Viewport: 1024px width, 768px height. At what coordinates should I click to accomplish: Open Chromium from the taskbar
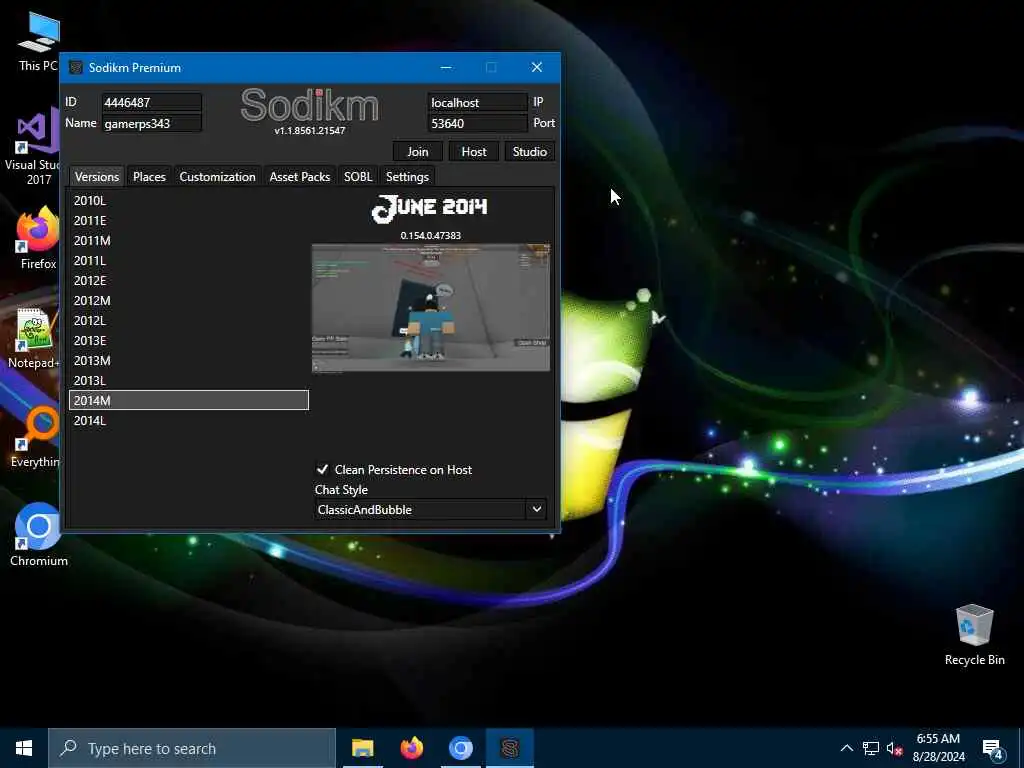pyautogui.click(x=460, y=748)
